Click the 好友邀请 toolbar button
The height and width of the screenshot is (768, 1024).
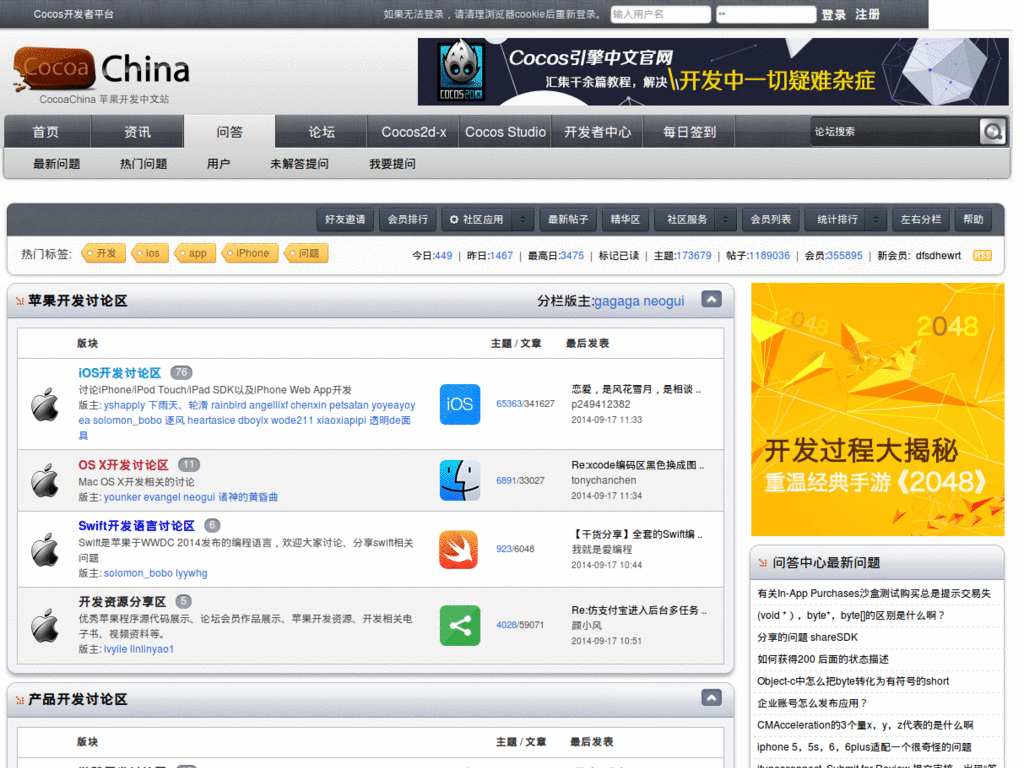[x=345, y=219]
